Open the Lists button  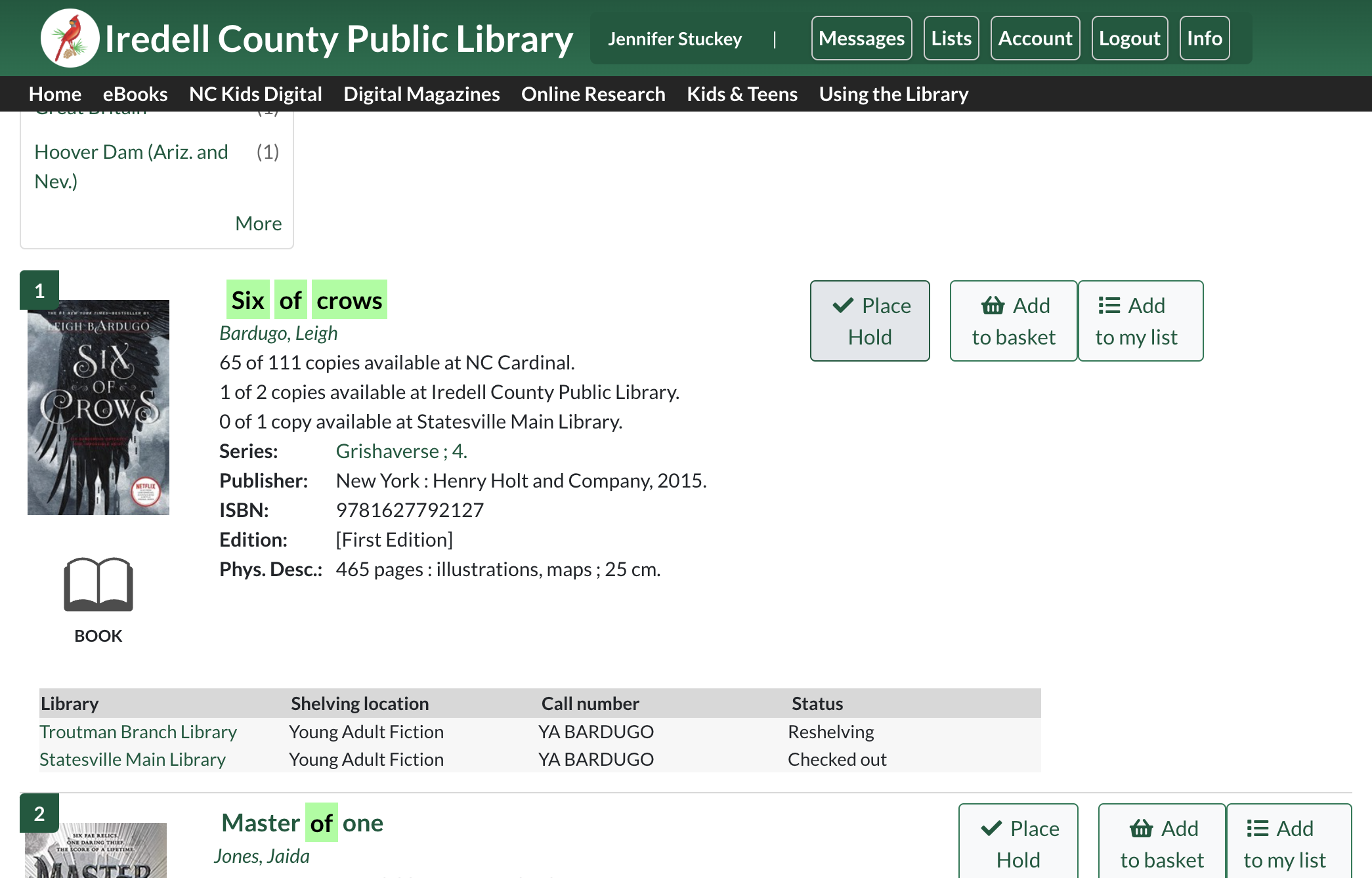coord(951,38)
